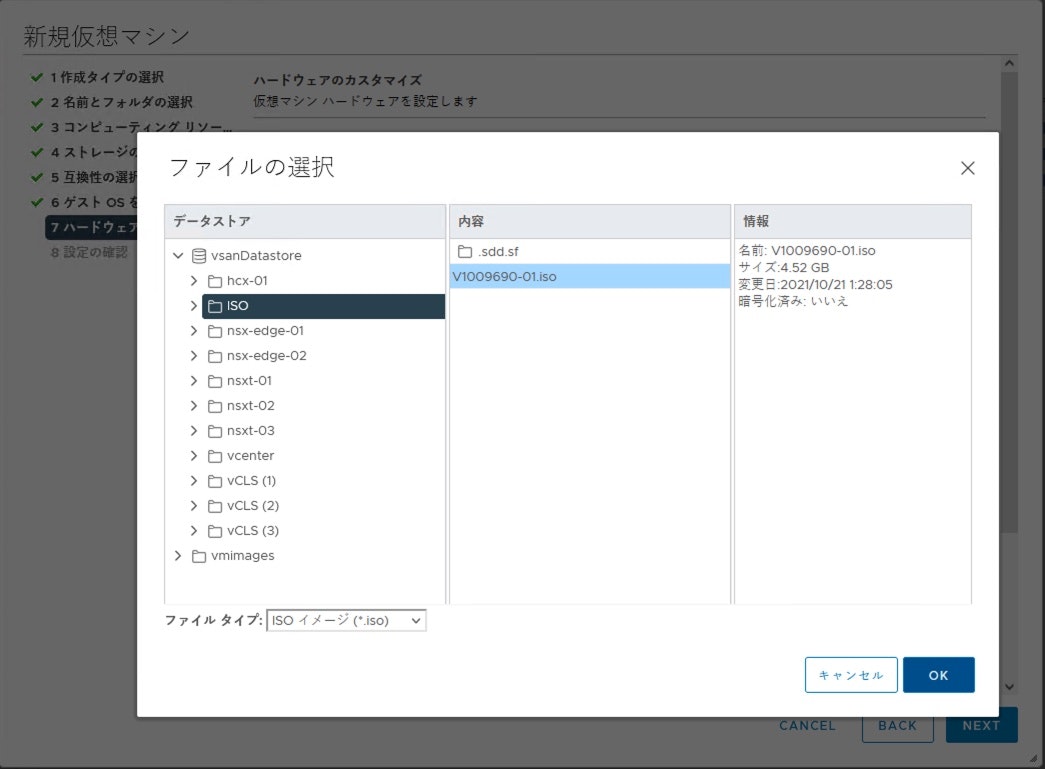Click the wizard scrollbar up arrow
Screen dimensions: 1045x769
[1009, 63]
